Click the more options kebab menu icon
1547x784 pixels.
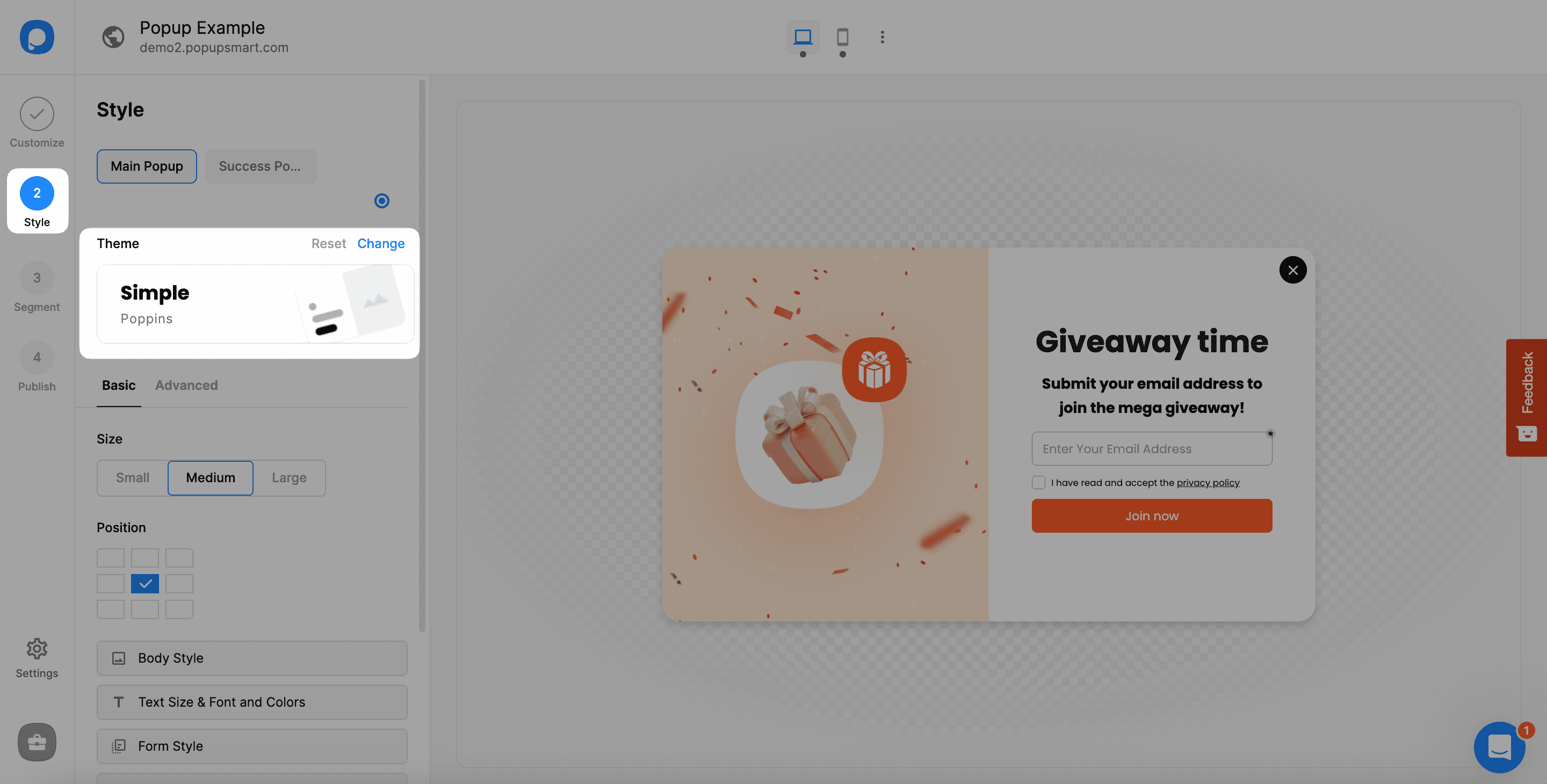click(x=882, y=37)
